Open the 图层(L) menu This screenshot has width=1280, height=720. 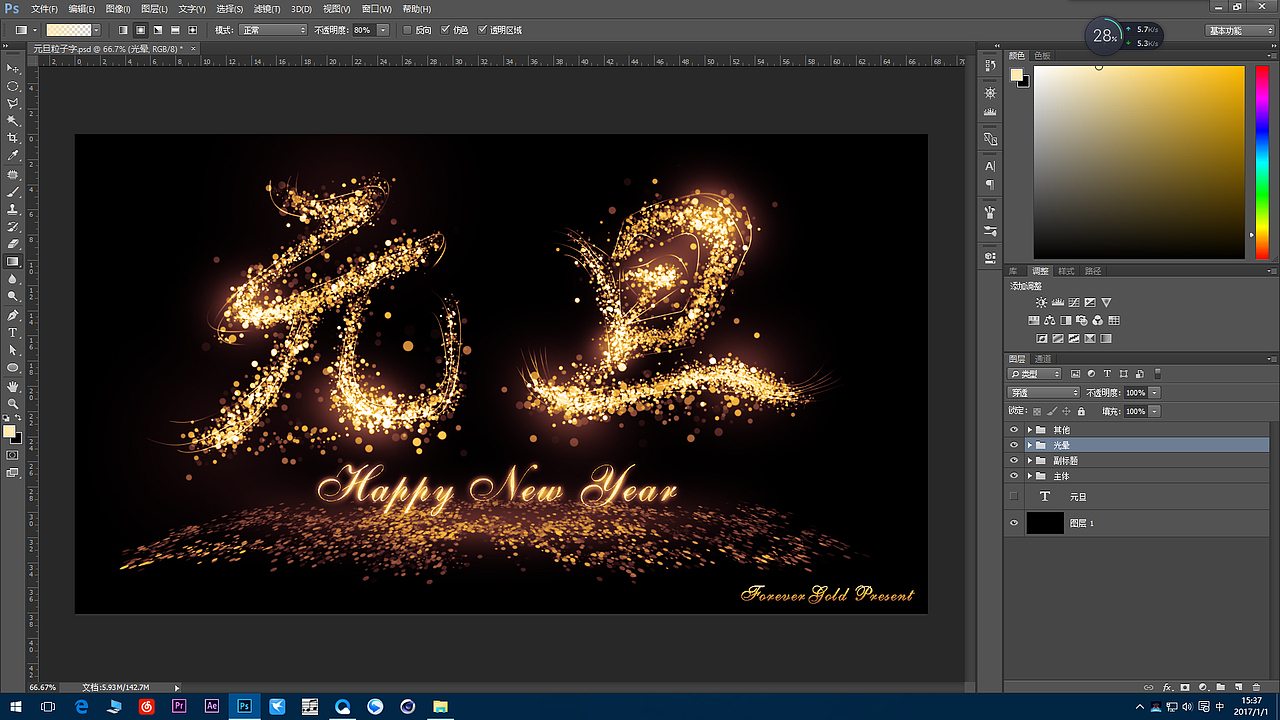[x=155, y=9]
